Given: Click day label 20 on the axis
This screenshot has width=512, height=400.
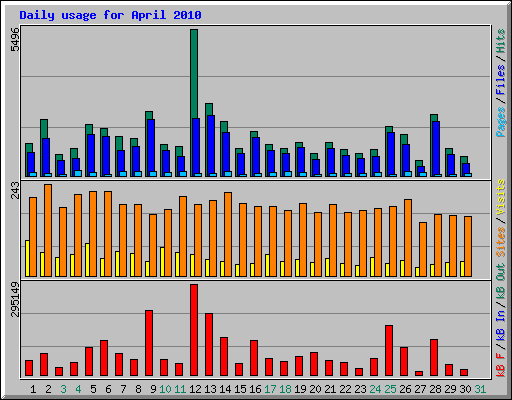Looking at the screenshot, I should (x=315, y=389).
